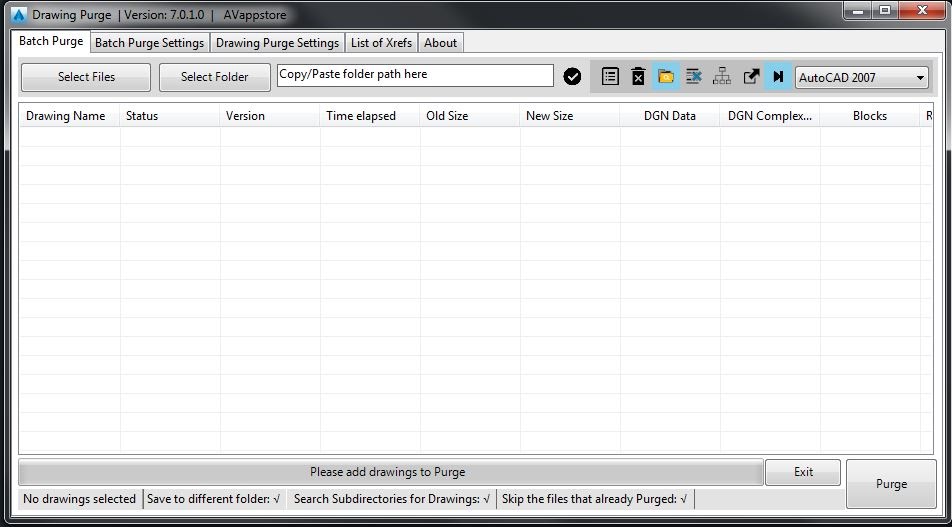The width and height of the screenshot is (952, 527).
Task: Click 'Search Subdirectories for Drawings' status entry
Action: 392,499
